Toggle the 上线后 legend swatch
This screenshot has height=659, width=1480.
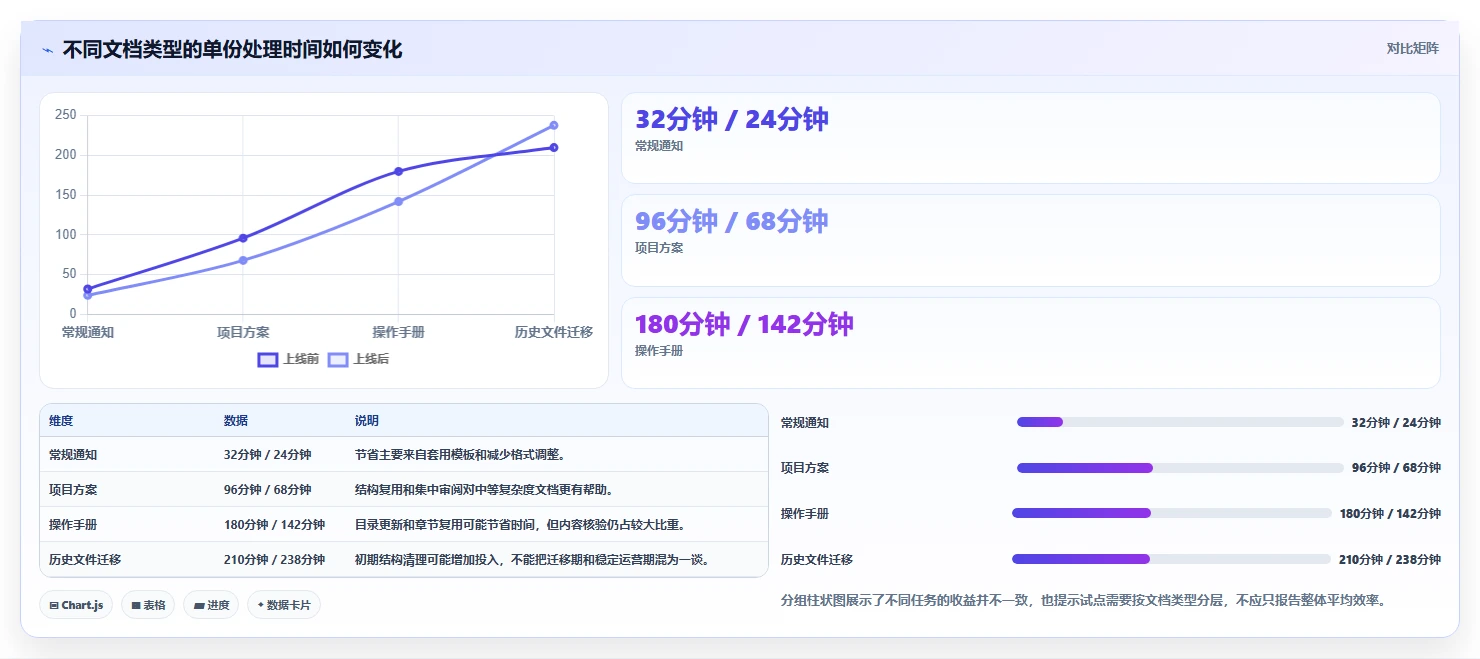pos(338,360)
